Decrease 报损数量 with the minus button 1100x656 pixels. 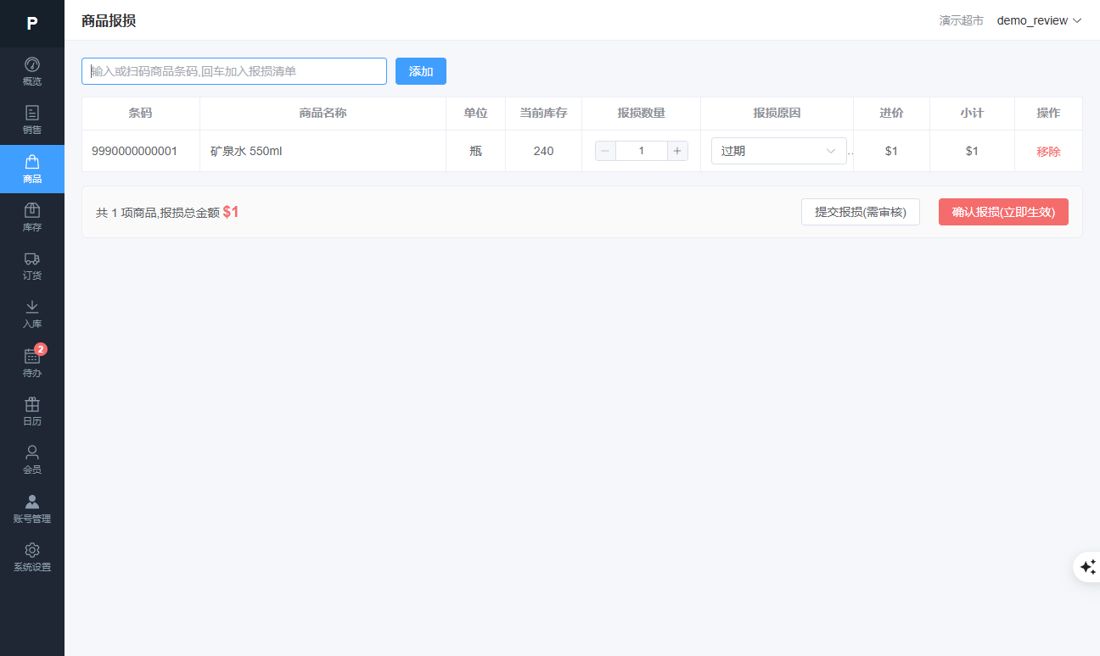click(605, 151)
